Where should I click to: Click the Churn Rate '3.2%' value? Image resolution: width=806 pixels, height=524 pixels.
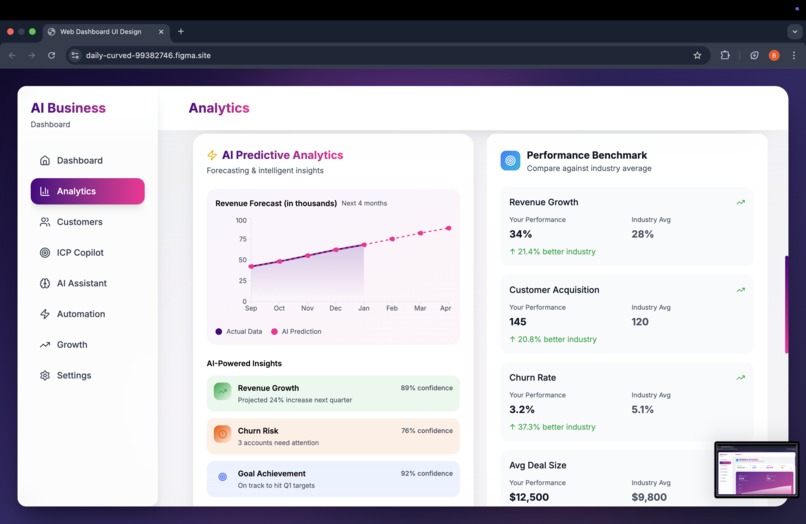click(522, 409)
